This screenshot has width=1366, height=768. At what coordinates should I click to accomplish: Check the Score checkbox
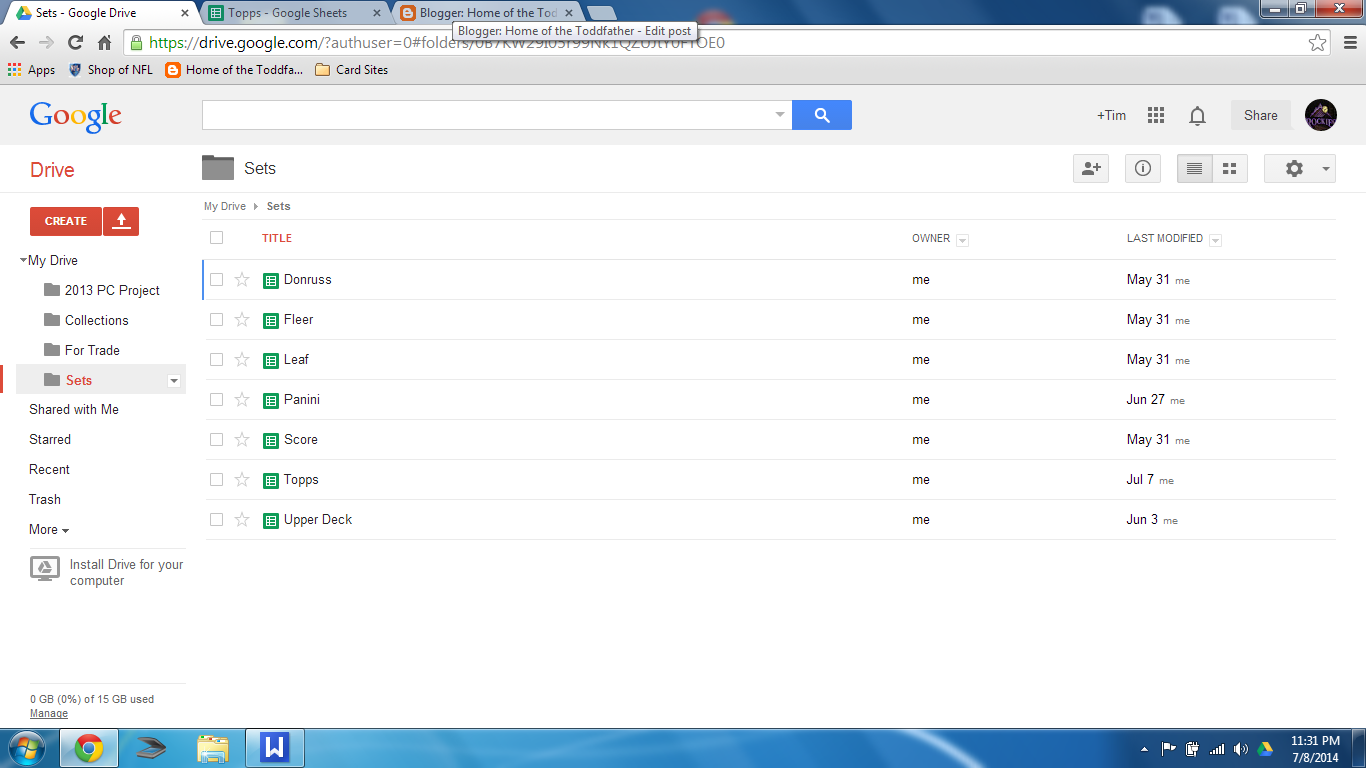click(x=216, y=440)
